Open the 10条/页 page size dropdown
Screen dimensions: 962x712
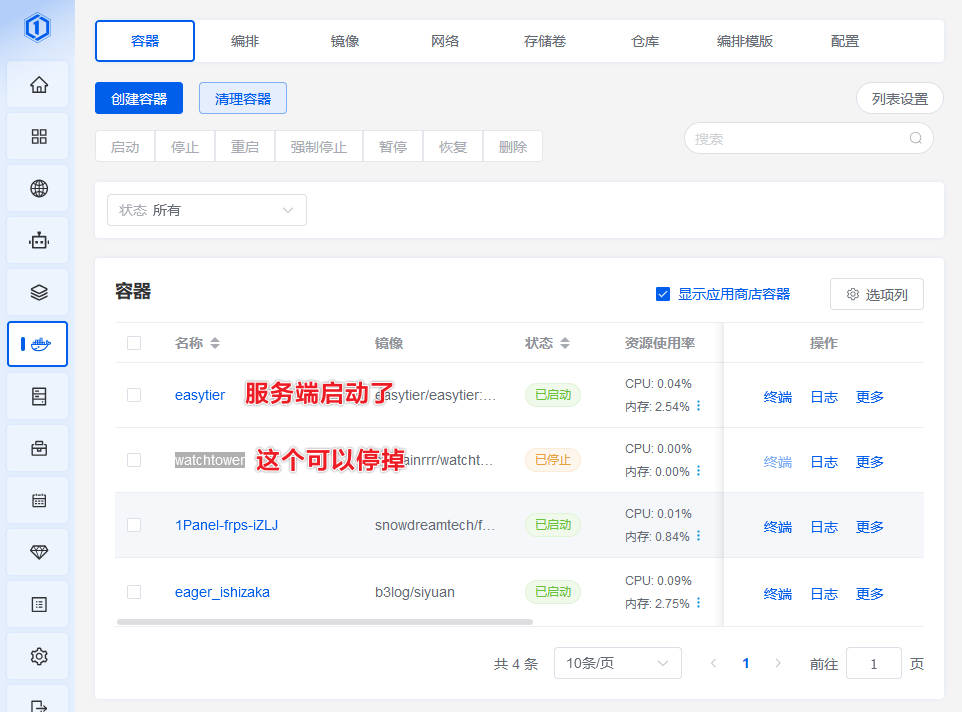[x=617, y=663]
